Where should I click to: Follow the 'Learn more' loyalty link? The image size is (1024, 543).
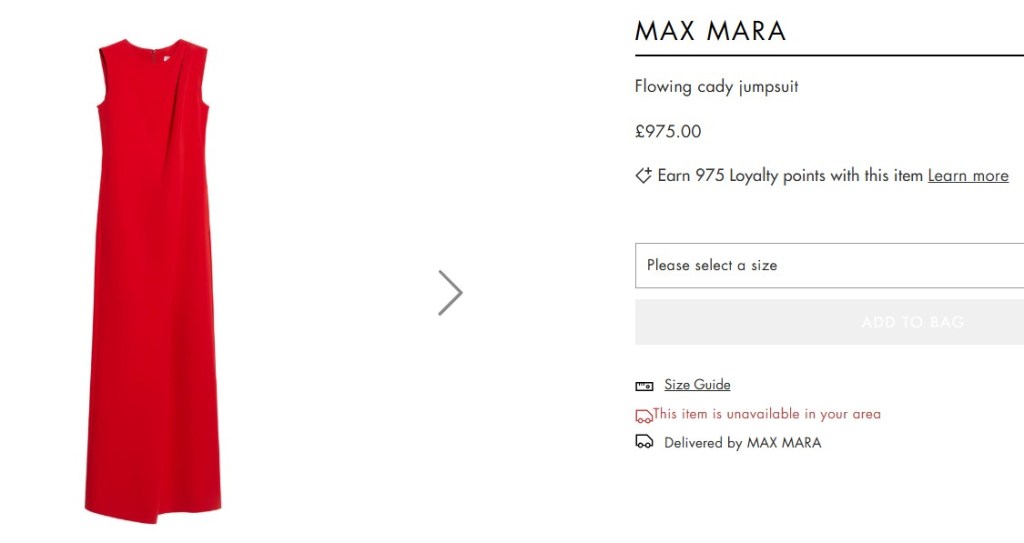pos(967,176)
